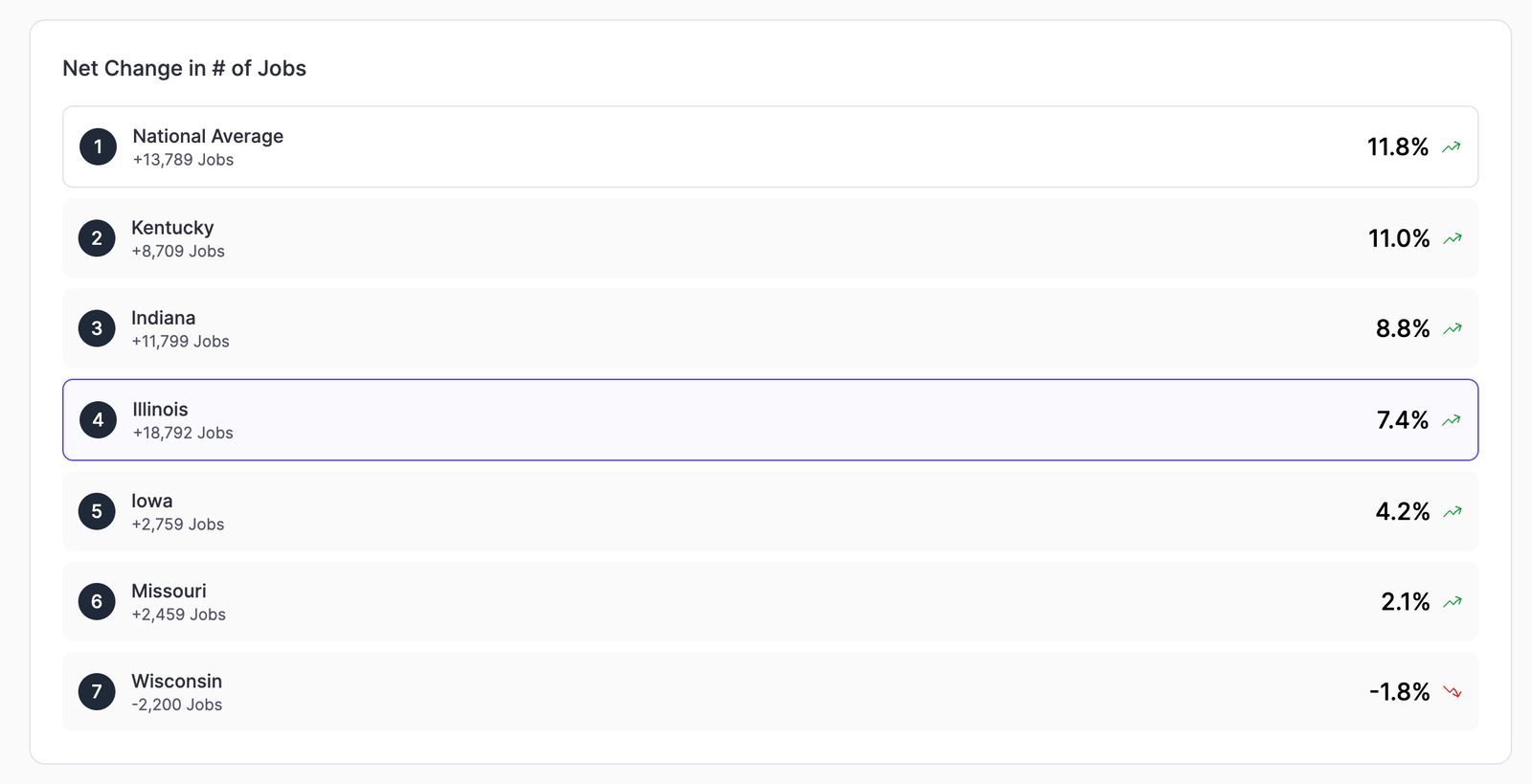Click the Iowa state label
This screenshot has width=1532, height=784.
tap(152, 501)
